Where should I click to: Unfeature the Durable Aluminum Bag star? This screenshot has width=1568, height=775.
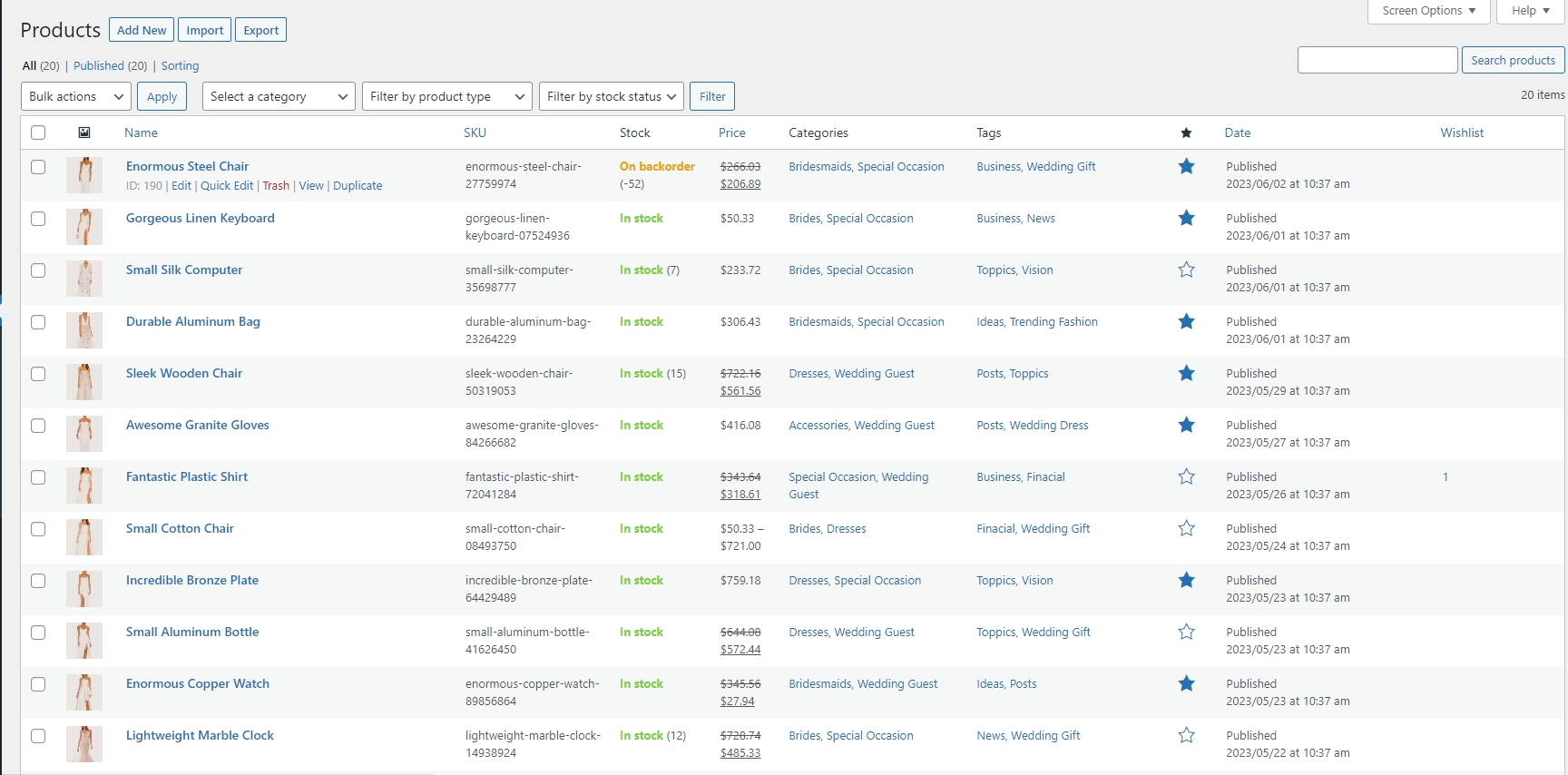[x=1186, y=322]
